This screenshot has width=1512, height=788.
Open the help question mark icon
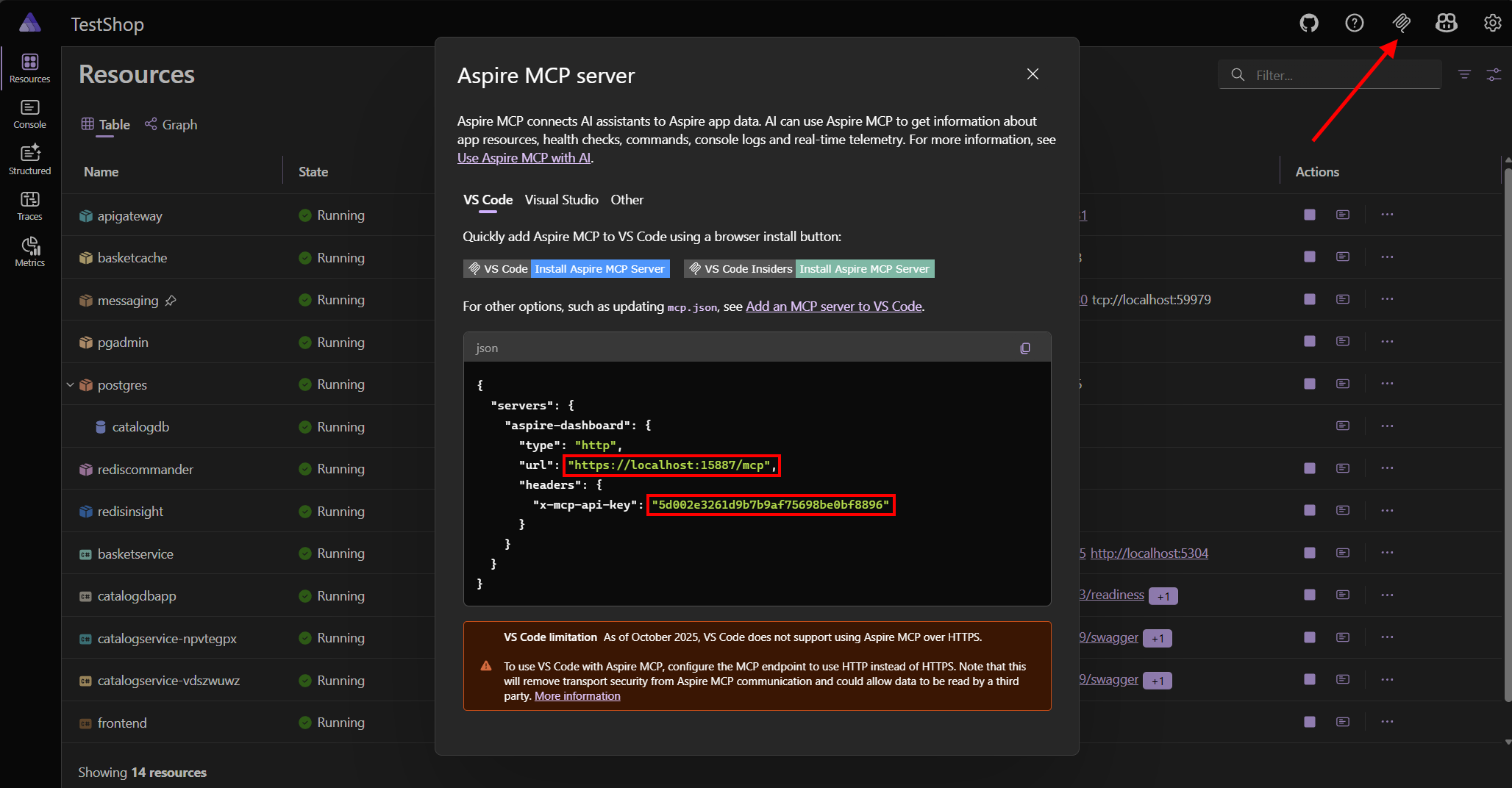coord(1354,23)
